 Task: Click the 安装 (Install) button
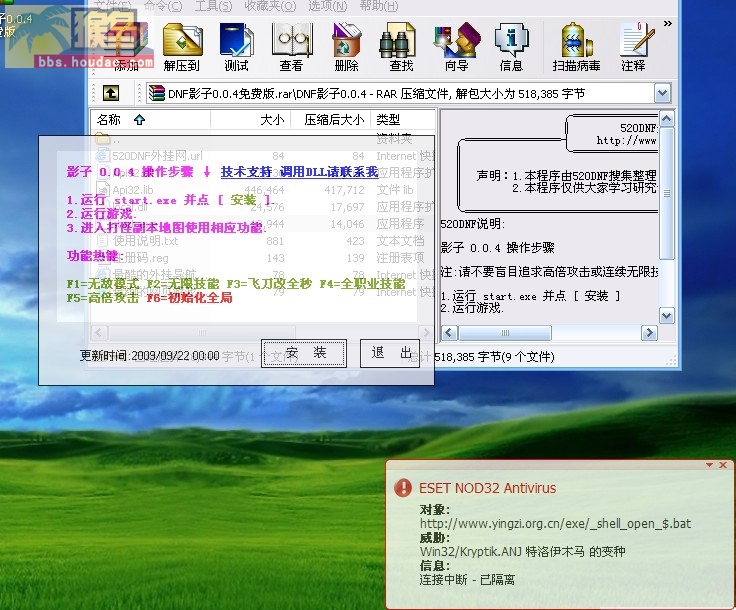(304, 353)
